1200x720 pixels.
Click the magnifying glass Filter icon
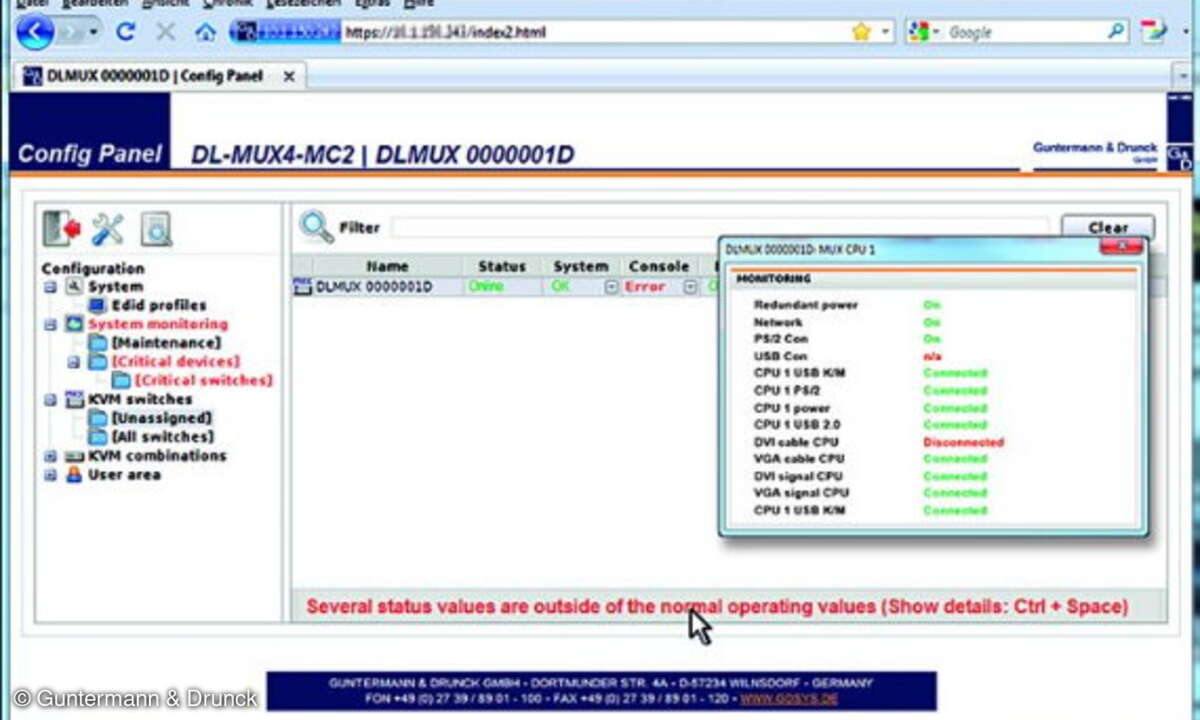316,227
